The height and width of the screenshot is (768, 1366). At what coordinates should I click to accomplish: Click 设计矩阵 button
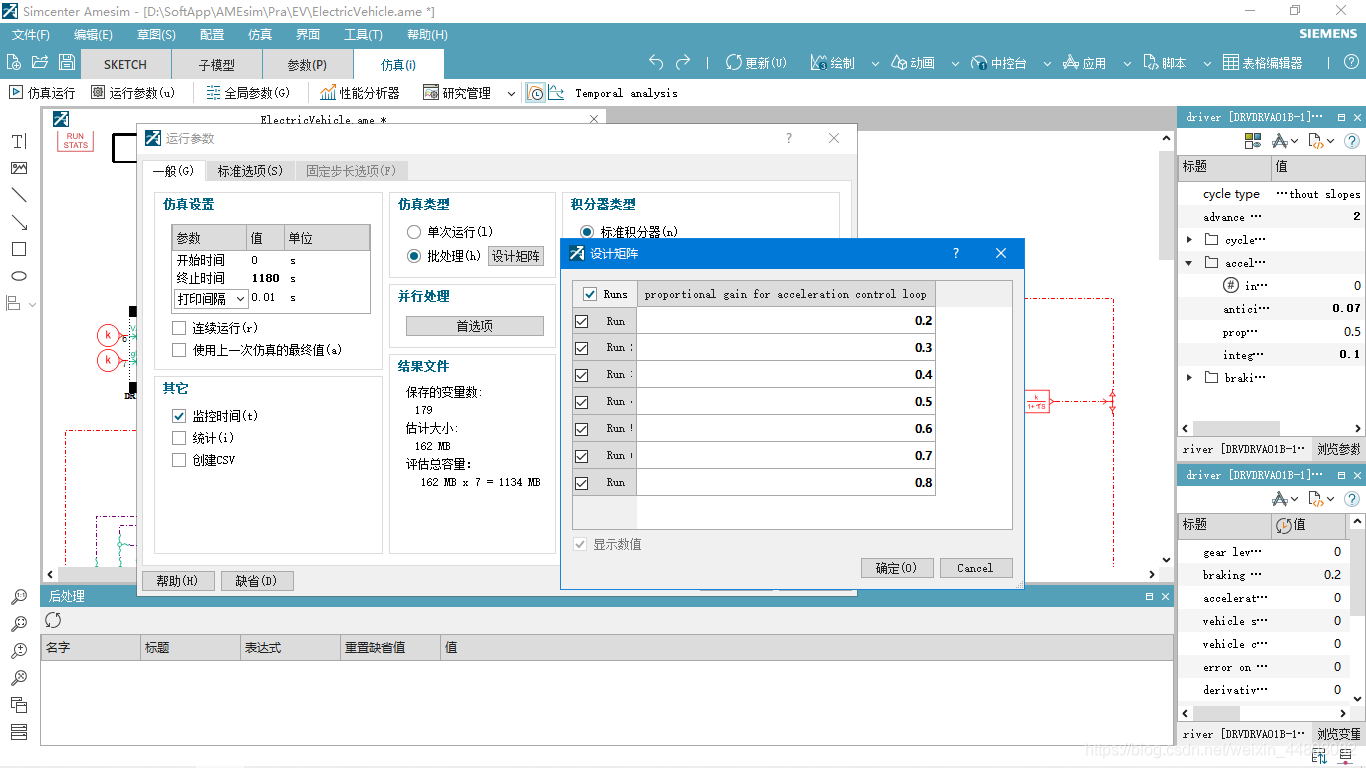tap(516, 257)
